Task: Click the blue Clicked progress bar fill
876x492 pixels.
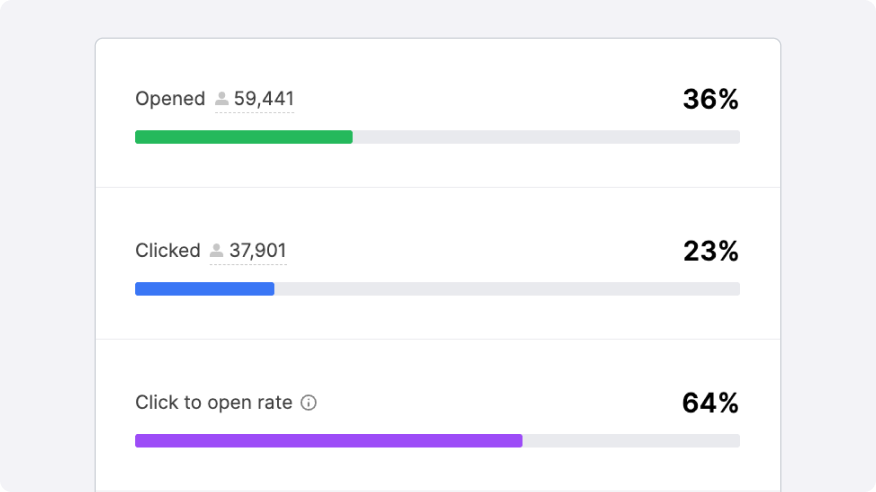Action: pos(204,289)
